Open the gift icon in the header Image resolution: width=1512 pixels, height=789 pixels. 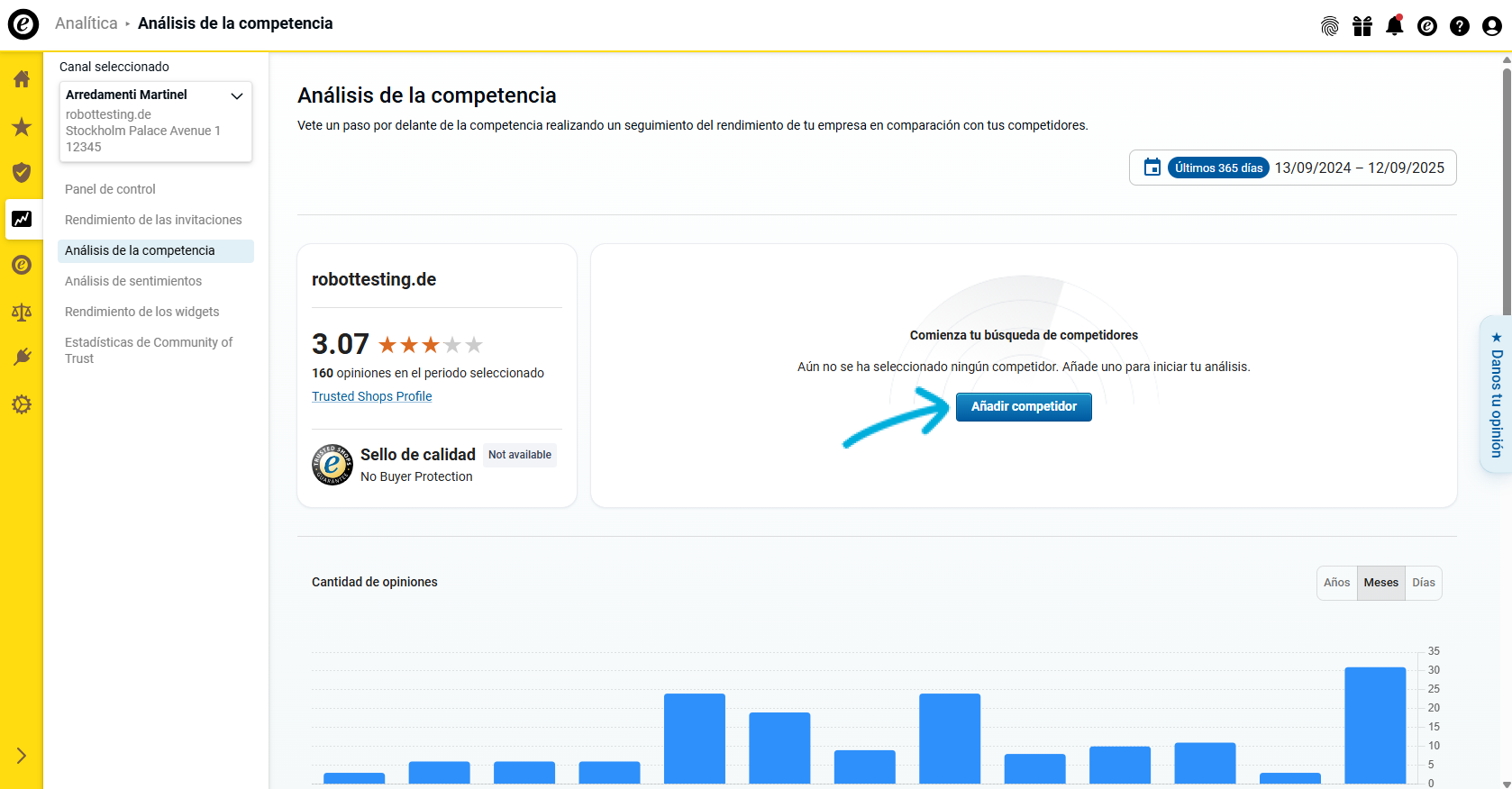click(1362, 26)
